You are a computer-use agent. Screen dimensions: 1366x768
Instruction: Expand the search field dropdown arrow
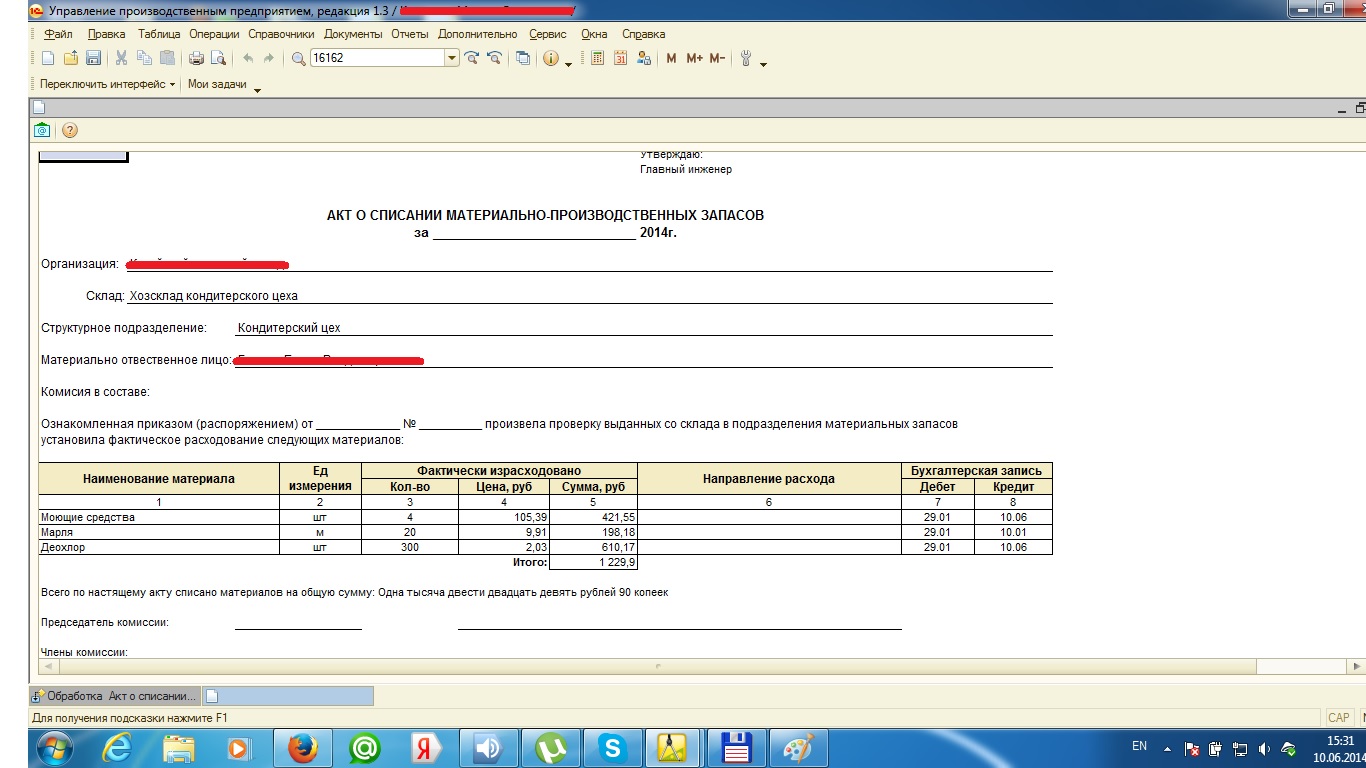point(452,58)
